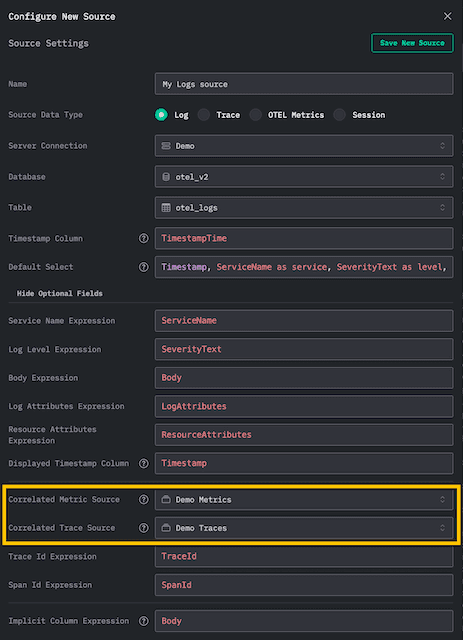Open help for Correlated Metric Source

click(x=143, y=499)
